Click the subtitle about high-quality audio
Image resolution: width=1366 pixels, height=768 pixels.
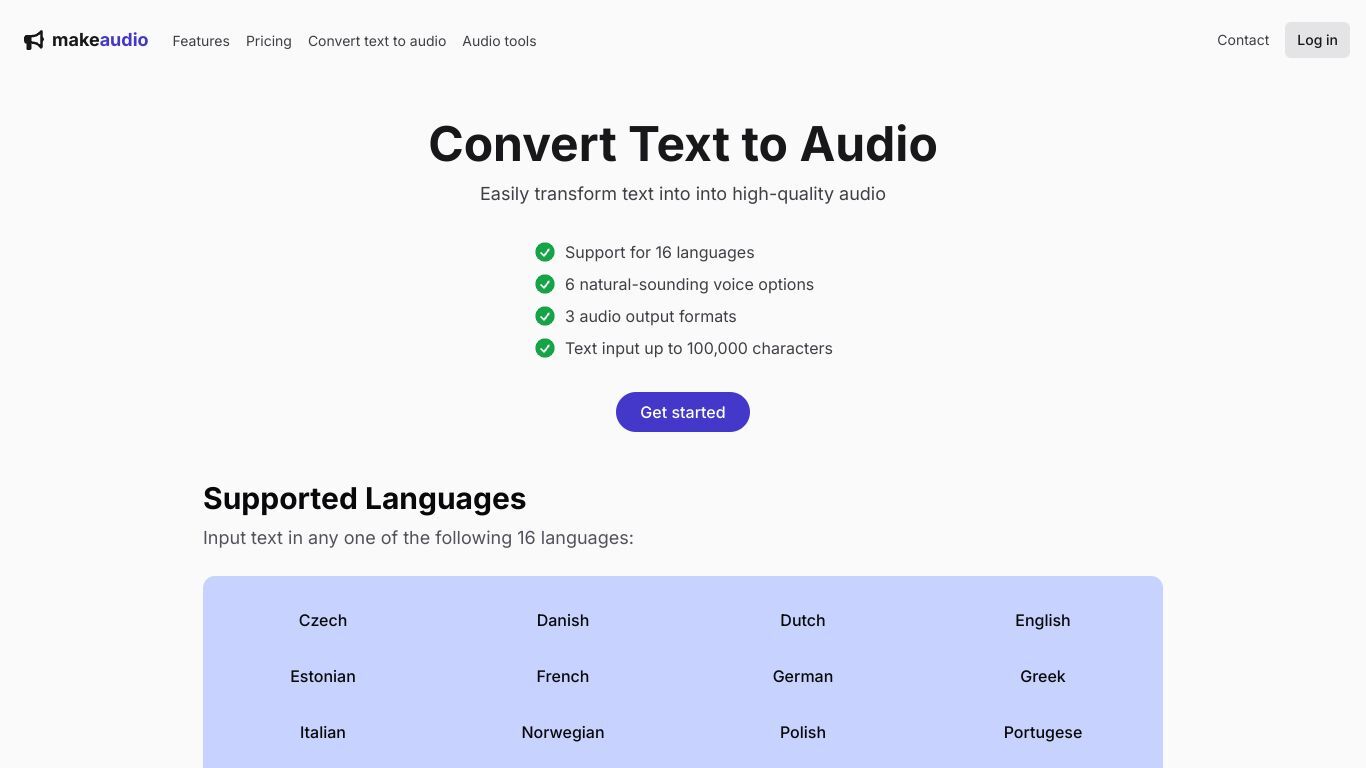683,194
